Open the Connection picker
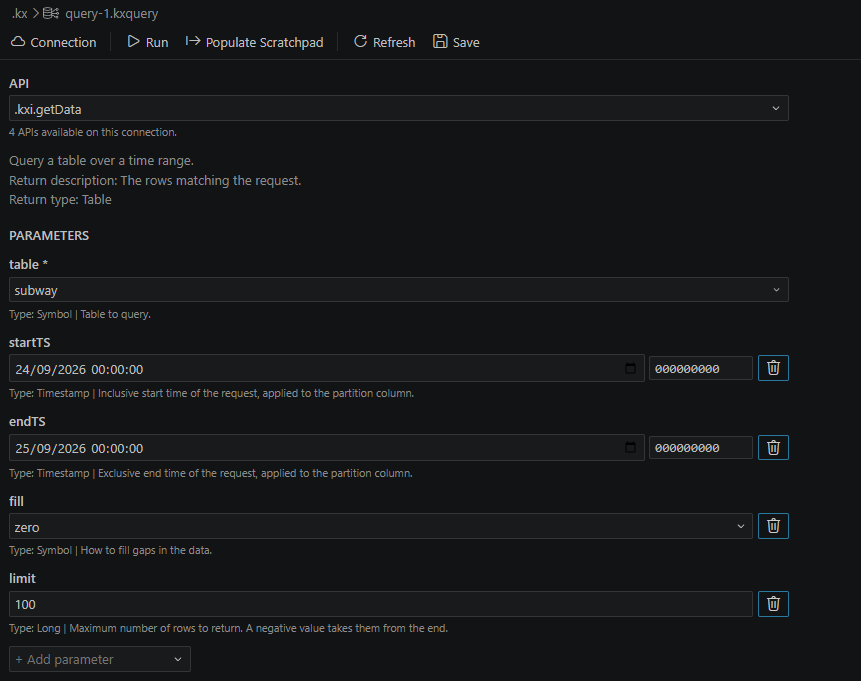 (x=54, y=42)
